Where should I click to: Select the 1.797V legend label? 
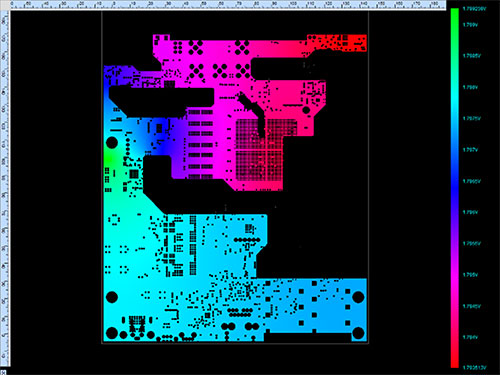pos(470,150)
